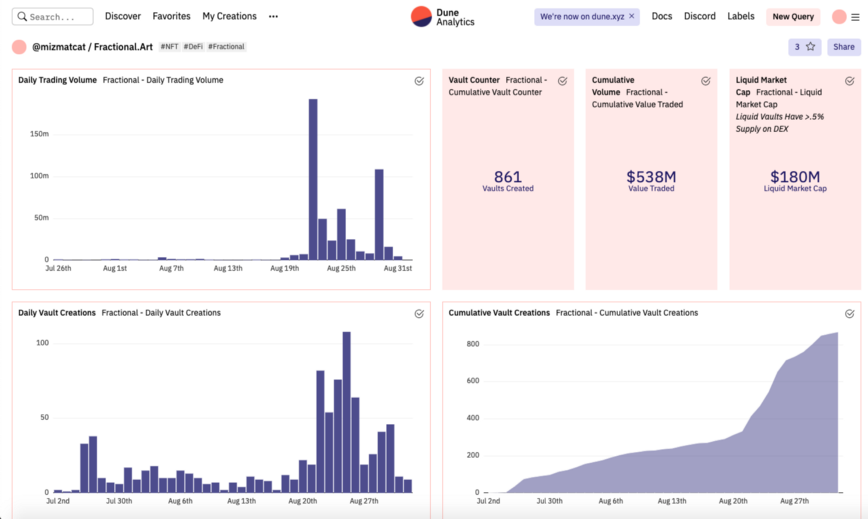Viewport: 868px width, 519px height.
Task: Click the New Query button
Action: [793, 17]
